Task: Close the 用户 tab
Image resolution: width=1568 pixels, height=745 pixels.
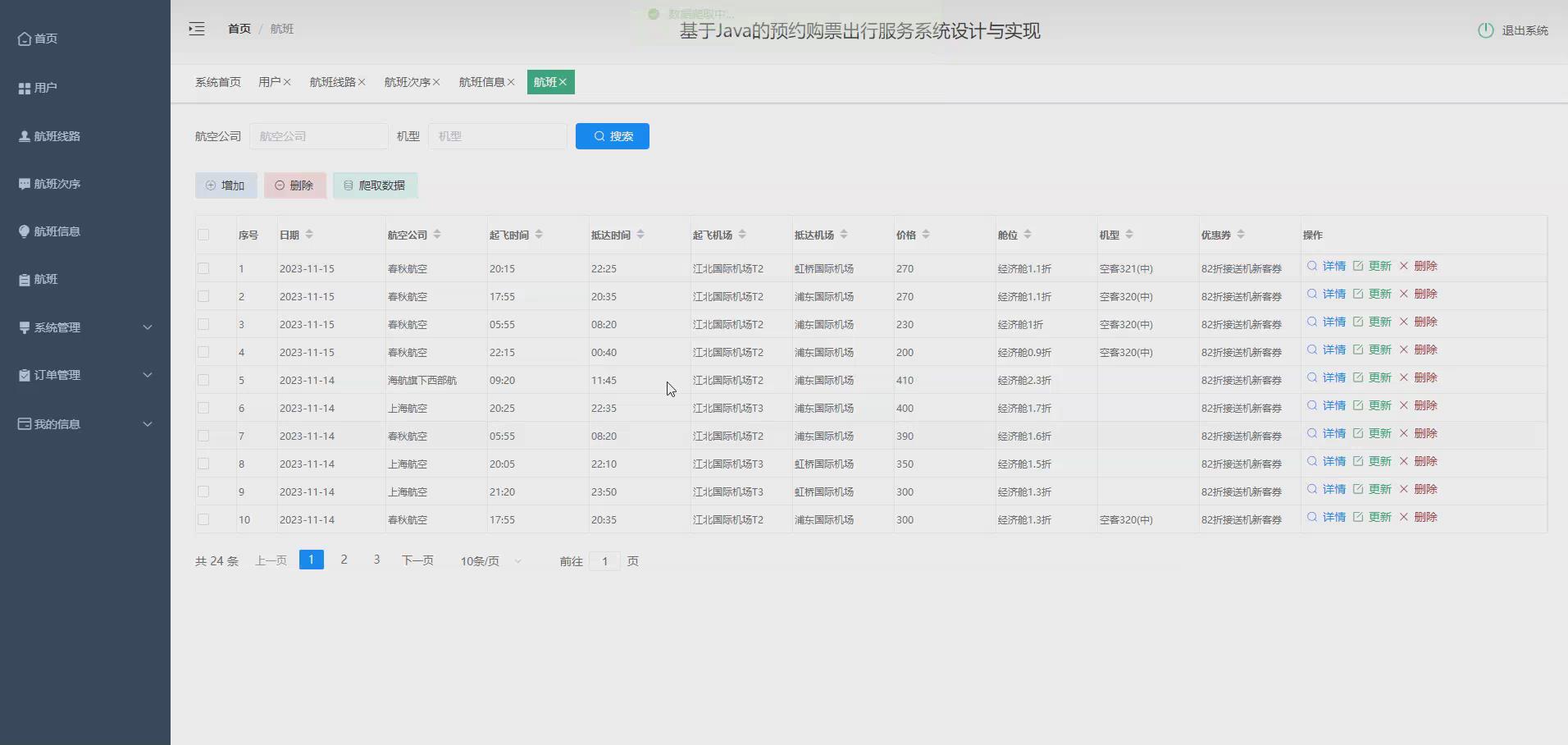Action: coord(286,82)
